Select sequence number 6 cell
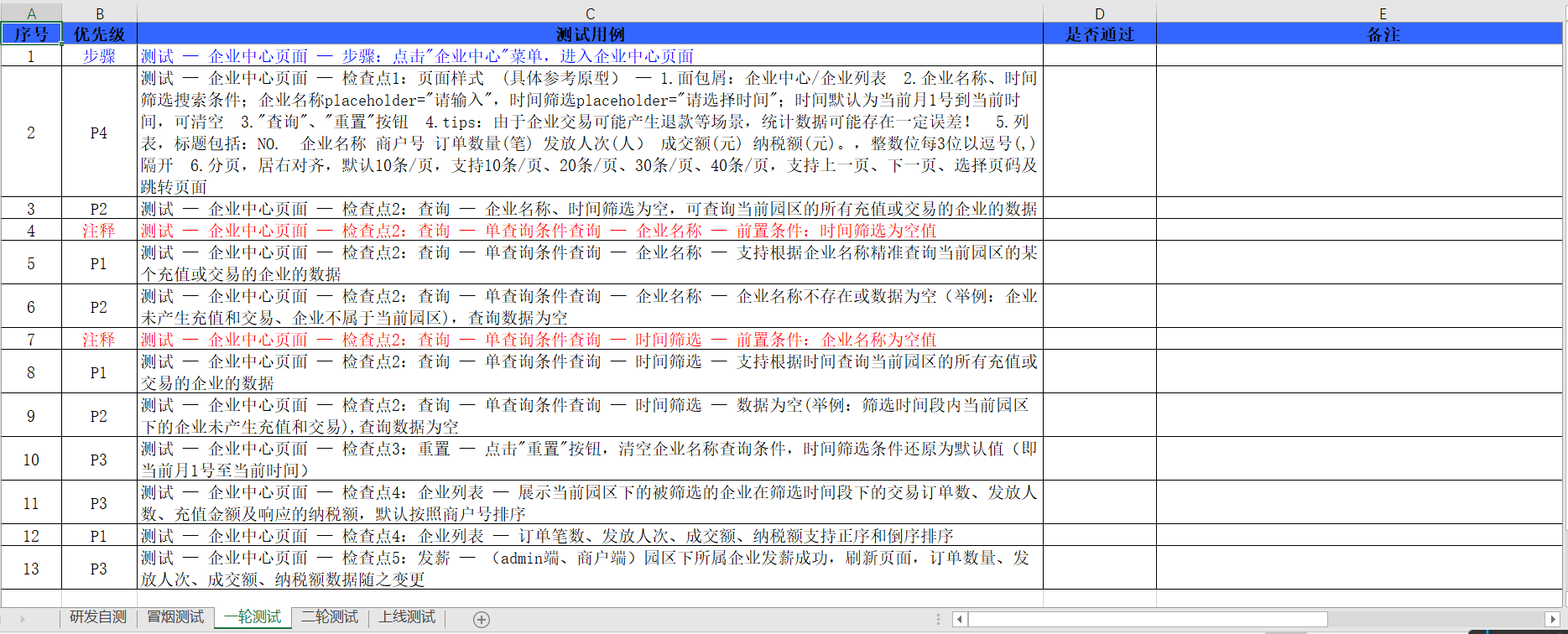 [31, 307]
